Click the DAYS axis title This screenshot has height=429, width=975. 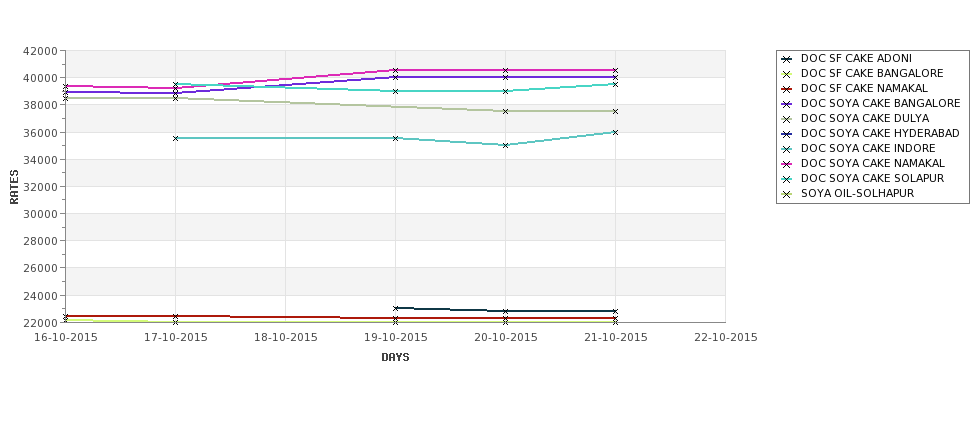click(395, 358)
